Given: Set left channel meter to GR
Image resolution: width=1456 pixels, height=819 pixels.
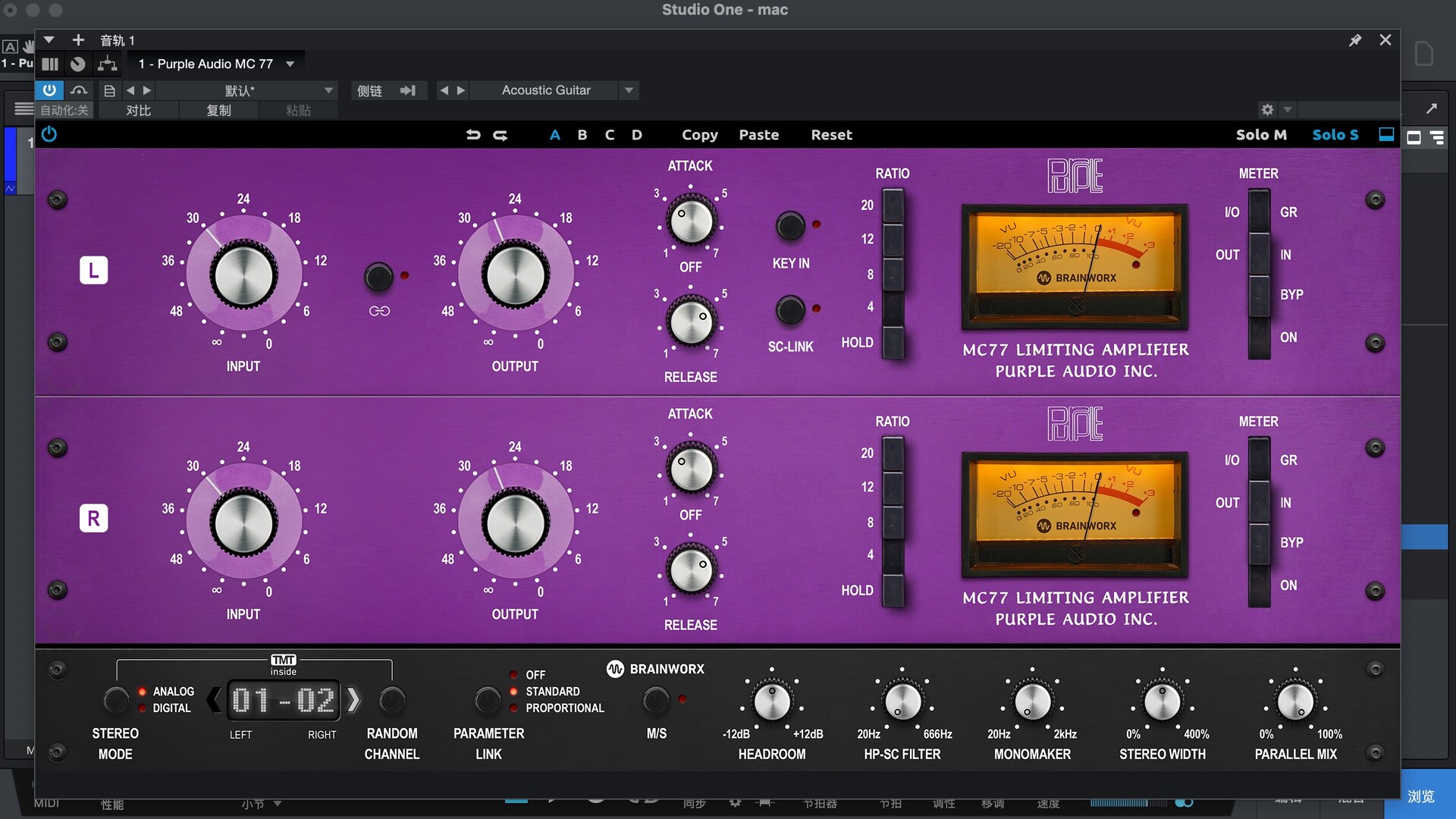Looking at the screenshot, I should 1259,212.
